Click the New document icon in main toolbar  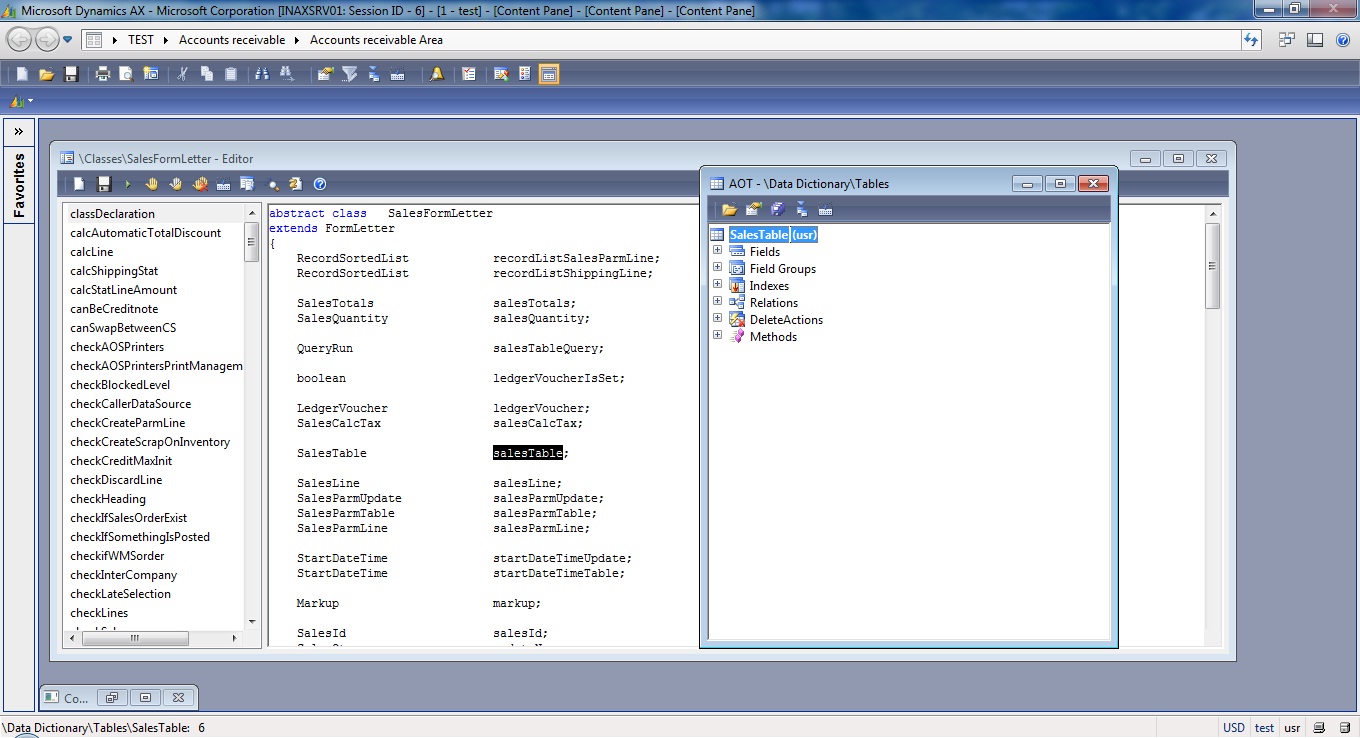(x=22, y=74)
